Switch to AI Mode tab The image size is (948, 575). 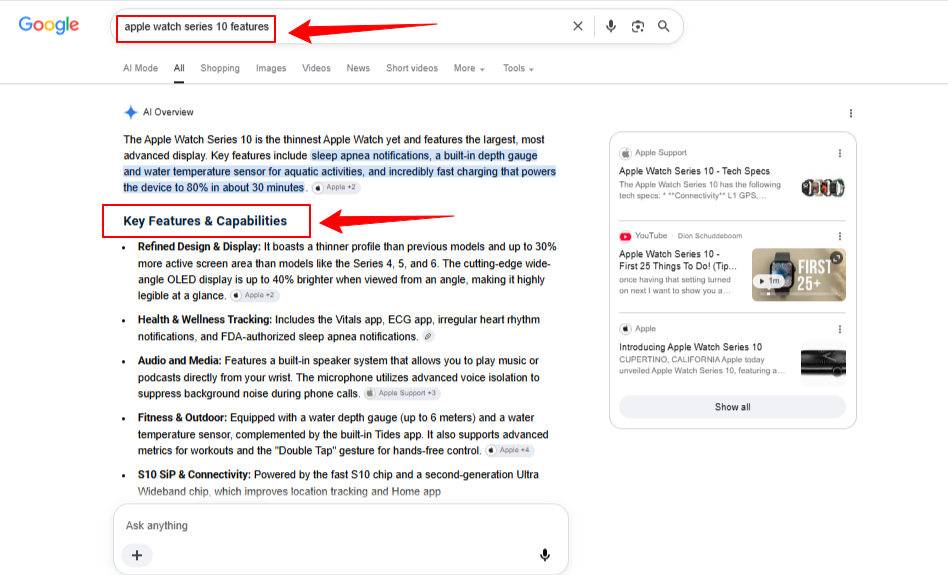coord(140,68)
